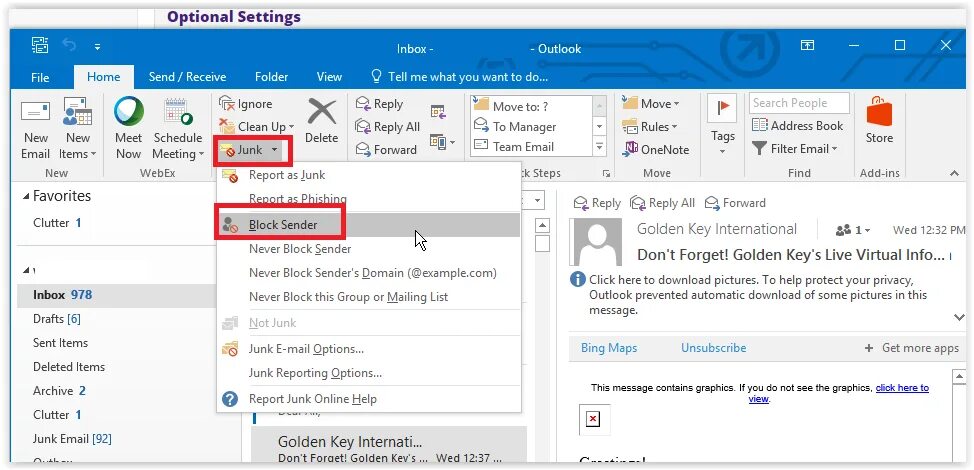Viewport: 974px width, 470px height.
Task: Open the Store add-ins
Action: pyautogui.click(x=879, y=122)
